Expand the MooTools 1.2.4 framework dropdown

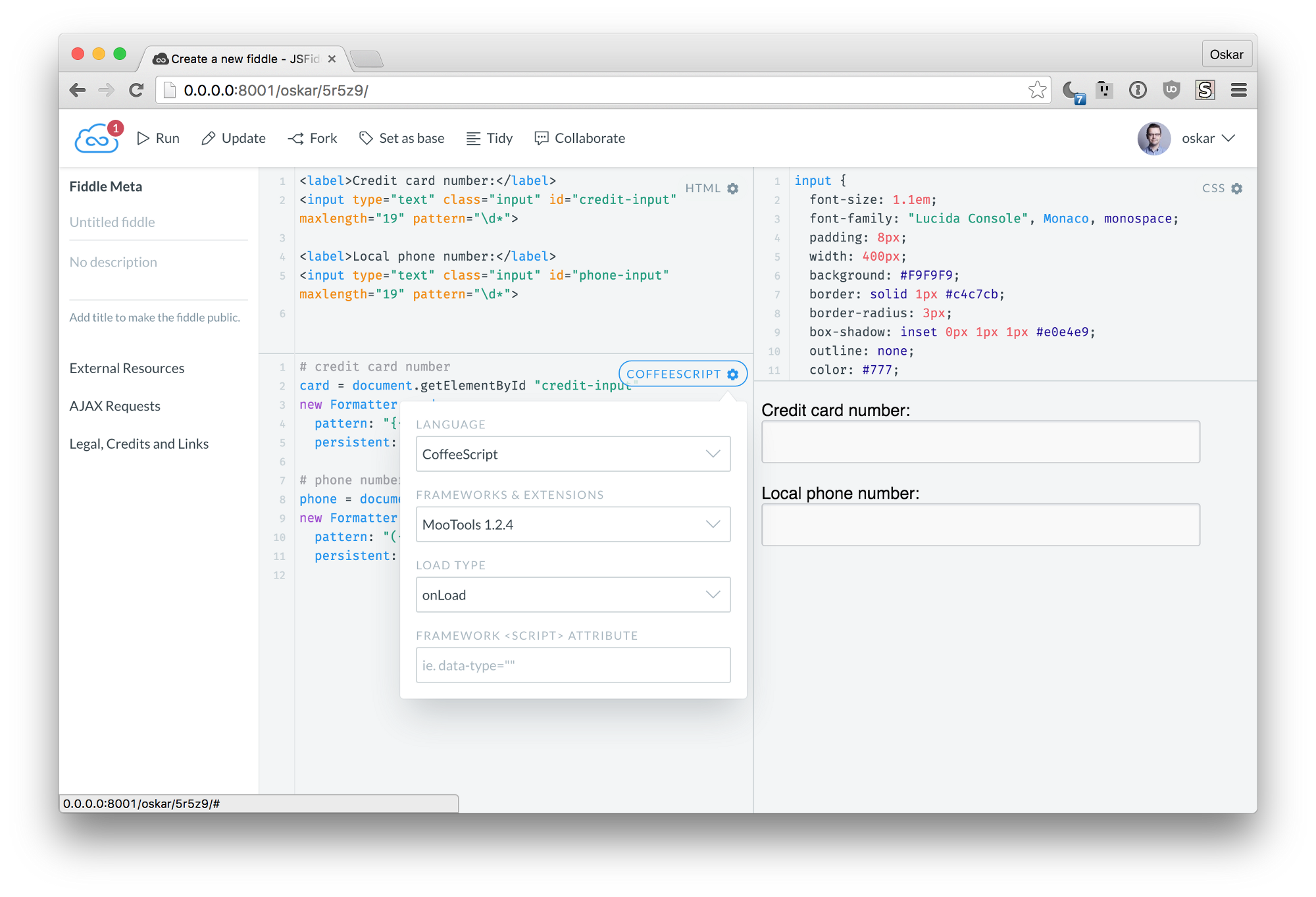pyautogui.click(x=572, y=525)
